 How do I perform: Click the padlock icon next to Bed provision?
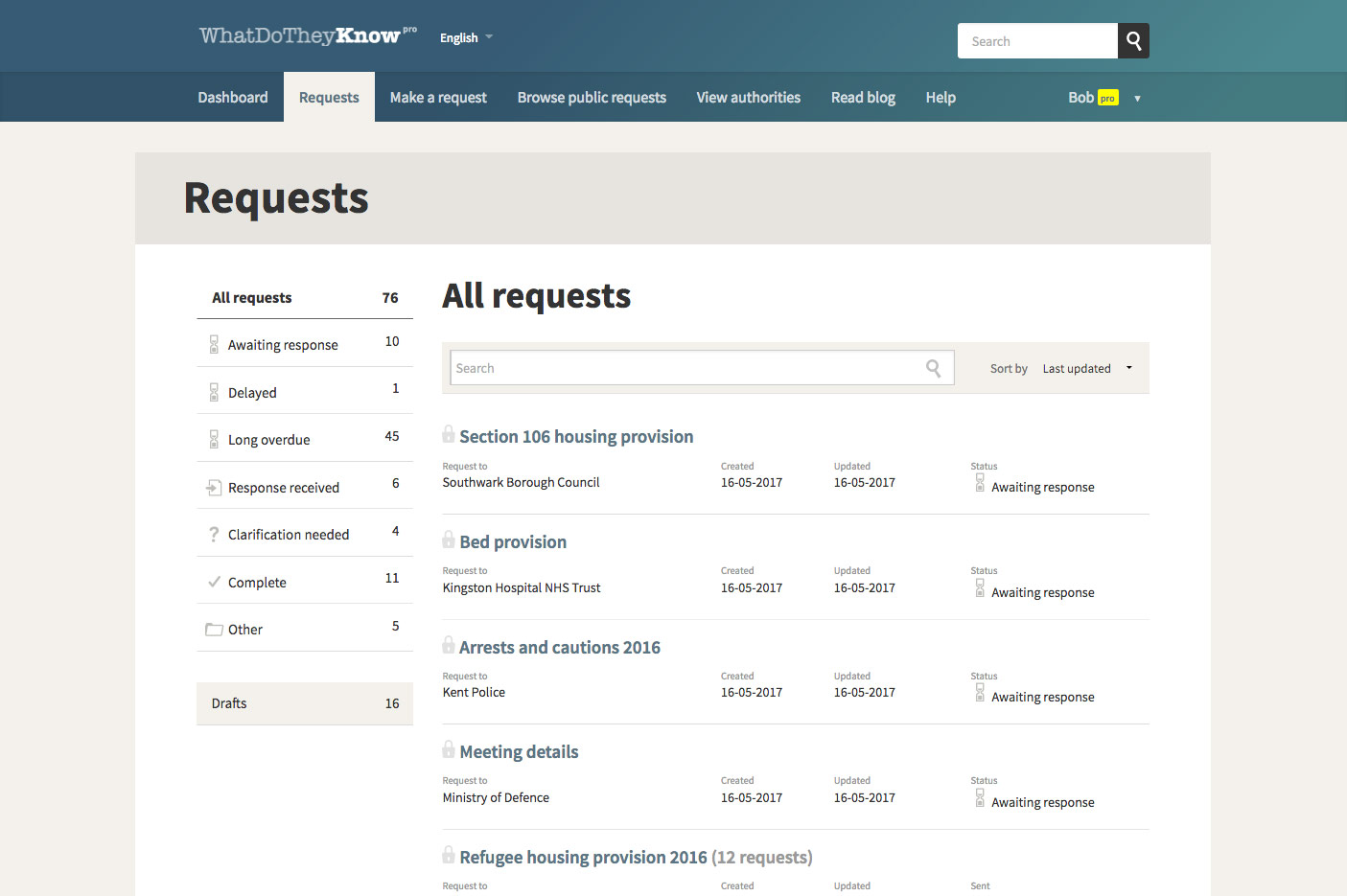pyautogui.click(x=449, y=540)
